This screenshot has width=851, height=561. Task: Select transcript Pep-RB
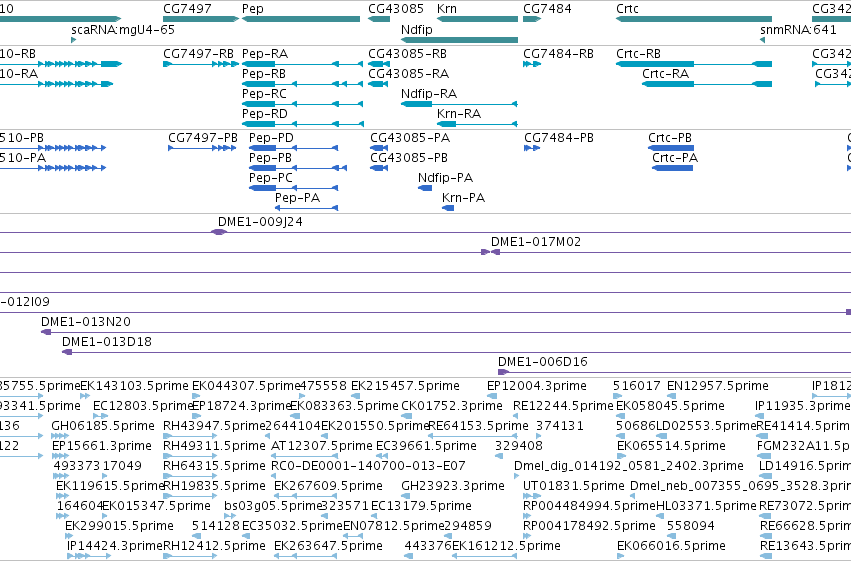302,84
